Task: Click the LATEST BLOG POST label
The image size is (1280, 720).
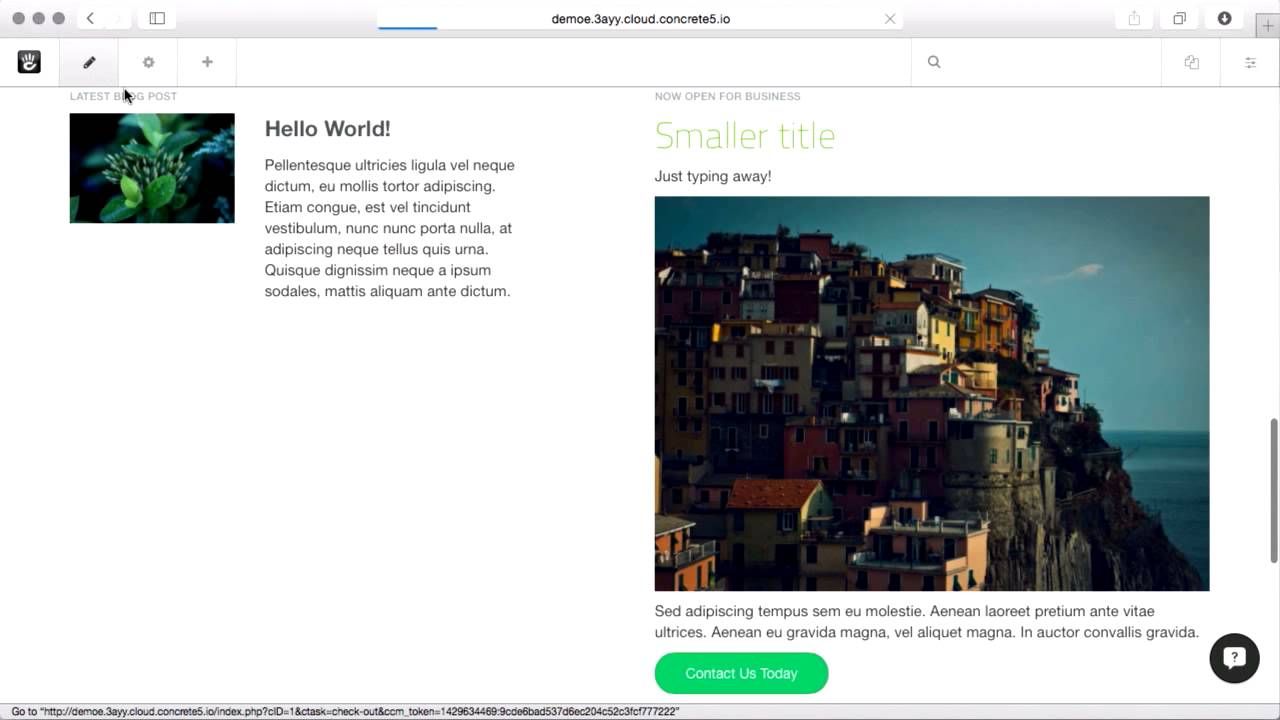Action: (123, 96)
